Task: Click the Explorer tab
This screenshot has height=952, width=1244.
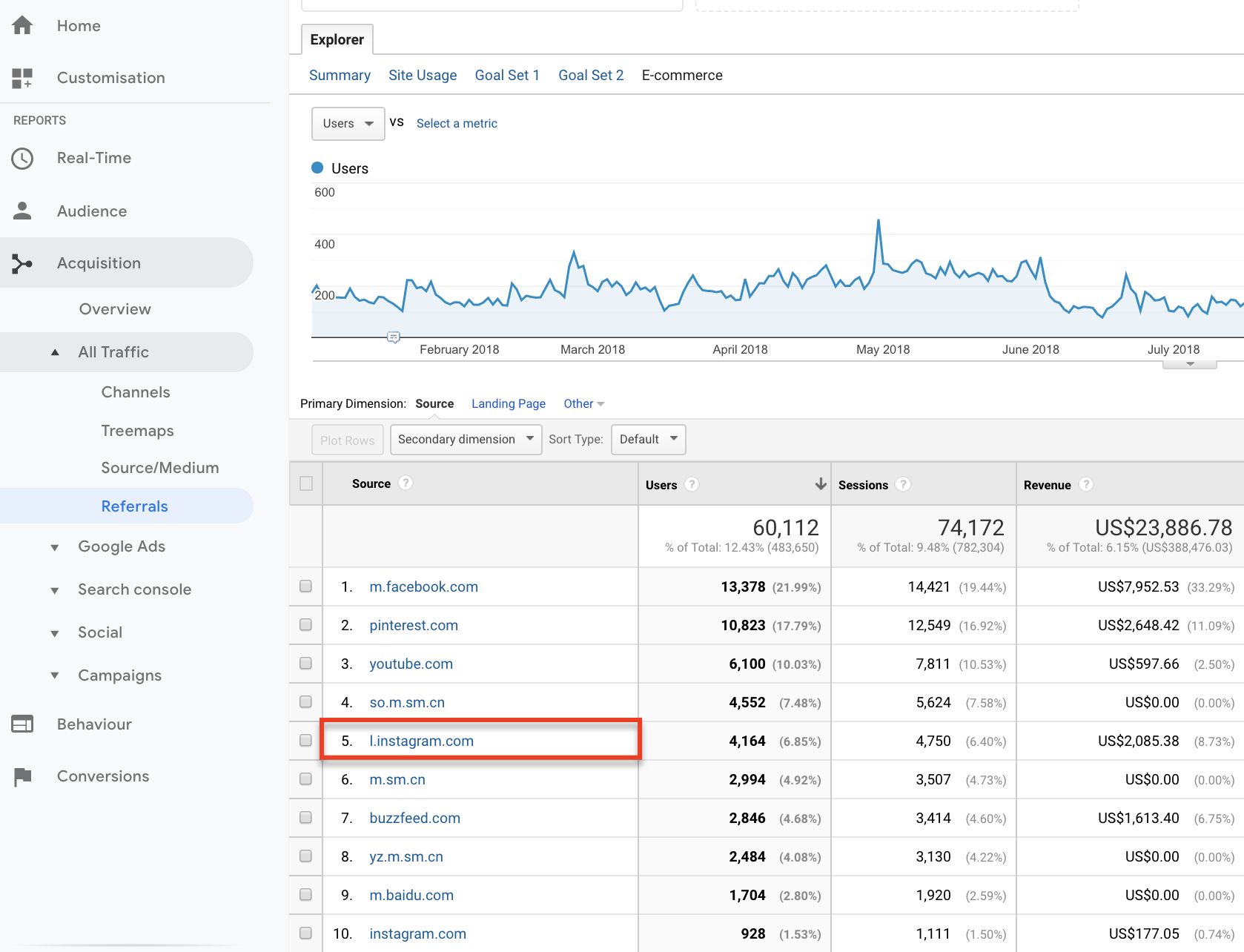Action: click(x=337, y=39)
